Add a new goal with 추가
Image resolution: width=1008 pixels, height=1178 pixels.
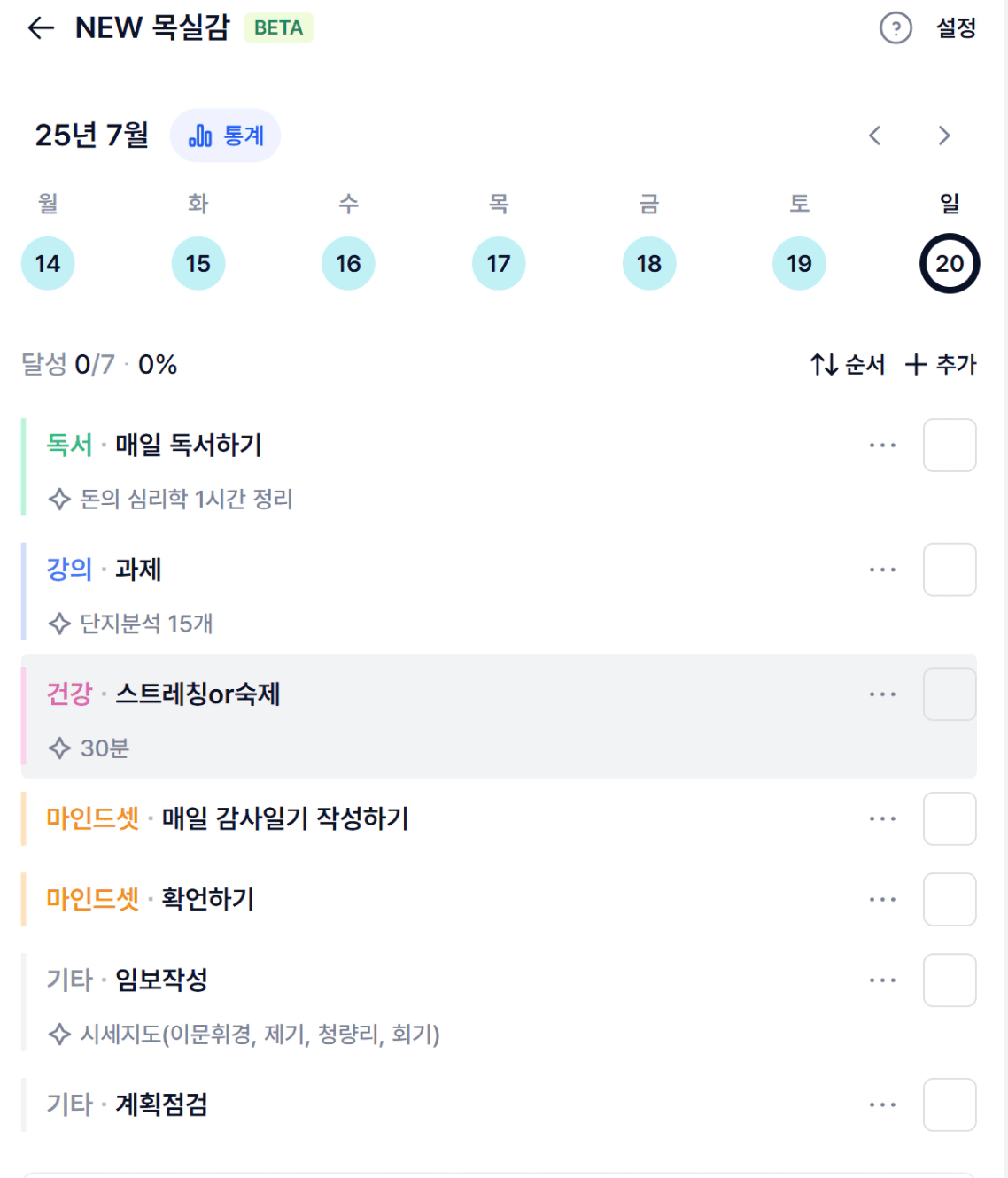pos(941,364)
